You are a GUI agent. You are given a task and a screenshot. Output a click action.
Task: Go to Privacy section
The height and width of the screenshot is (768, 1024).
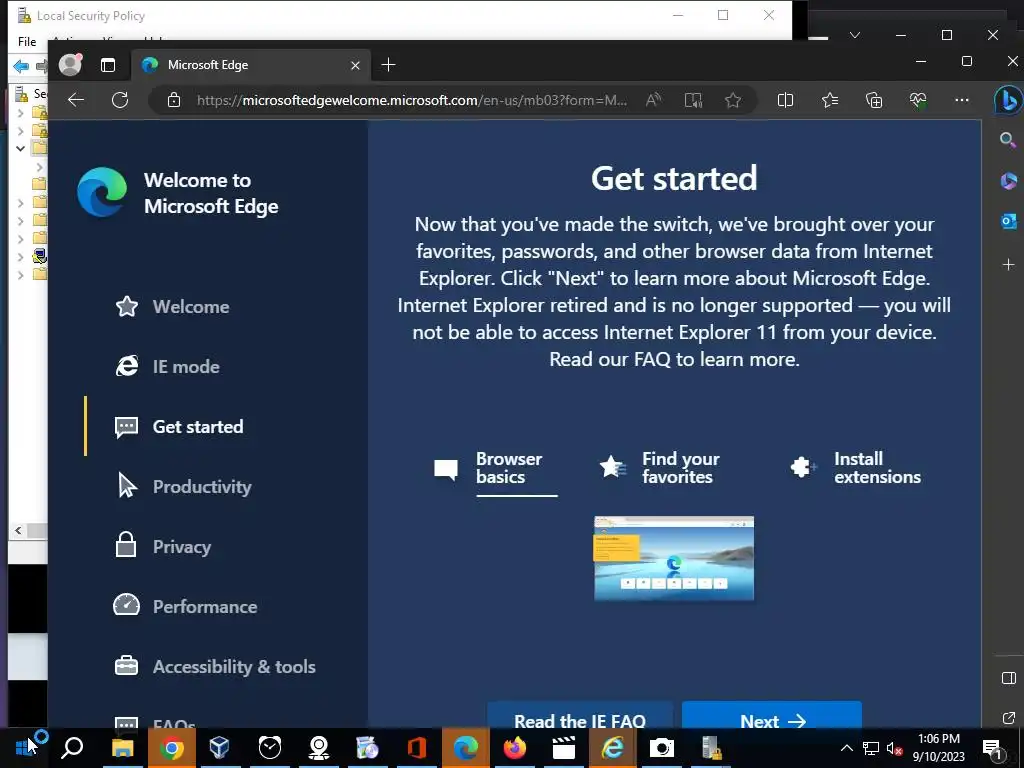pyautogui.click(x=163, y=547)
